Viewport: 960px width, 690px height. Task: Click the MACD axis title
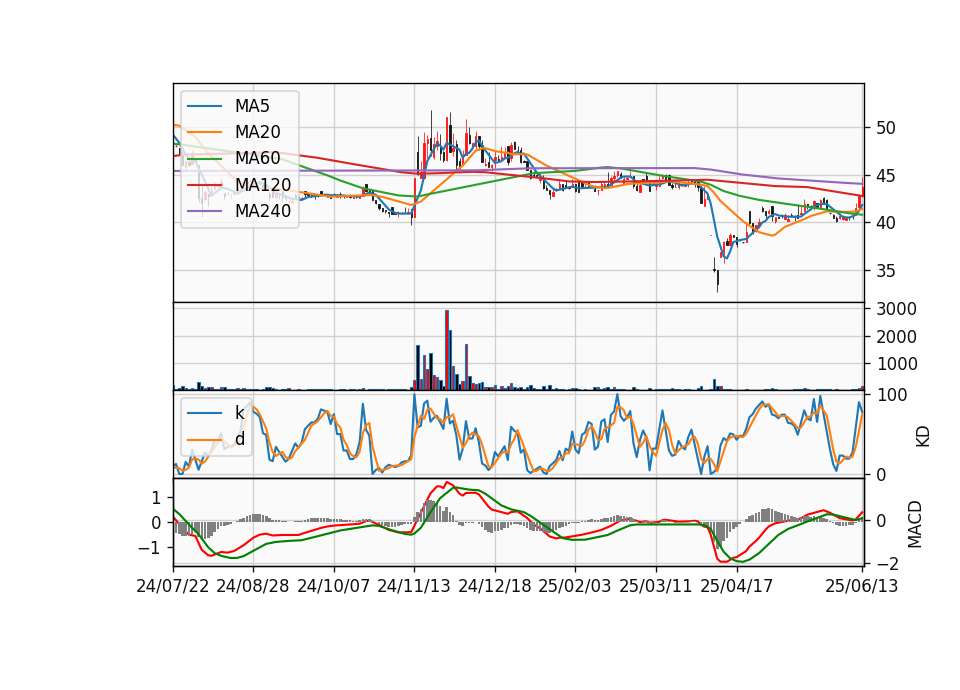click(915, 524)
